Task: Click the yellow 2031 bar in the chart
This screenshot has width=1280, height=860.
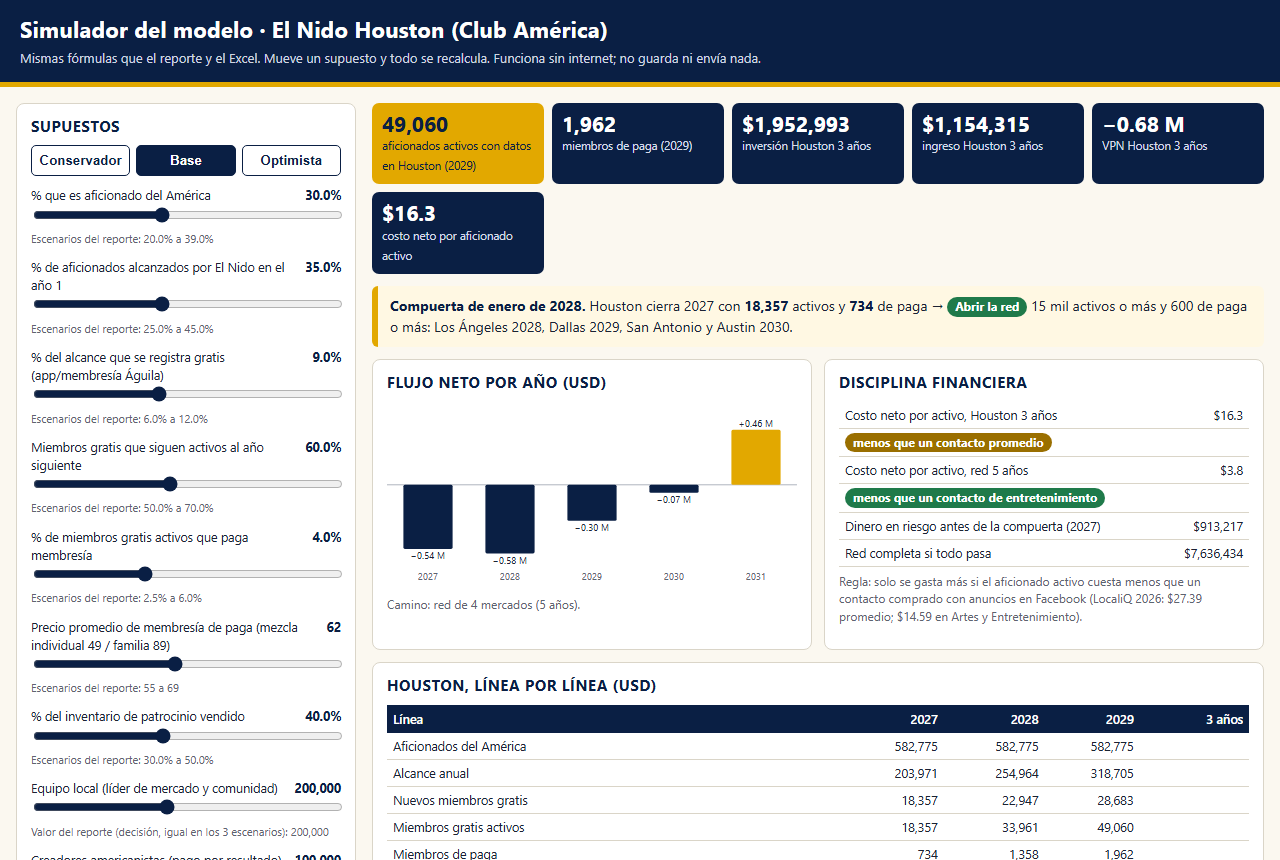Action: (756, 457)
